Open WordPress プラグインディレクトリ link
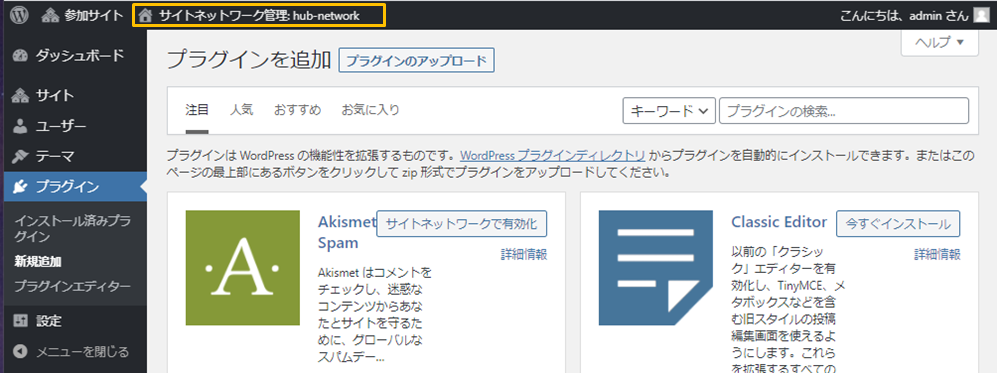 553,156
